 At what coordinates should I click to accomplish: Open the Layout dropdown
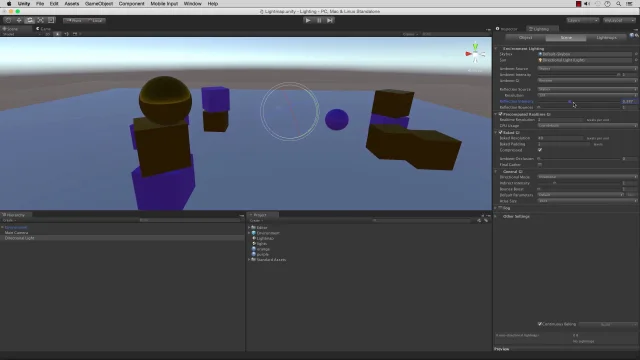(x=619, y=20)
